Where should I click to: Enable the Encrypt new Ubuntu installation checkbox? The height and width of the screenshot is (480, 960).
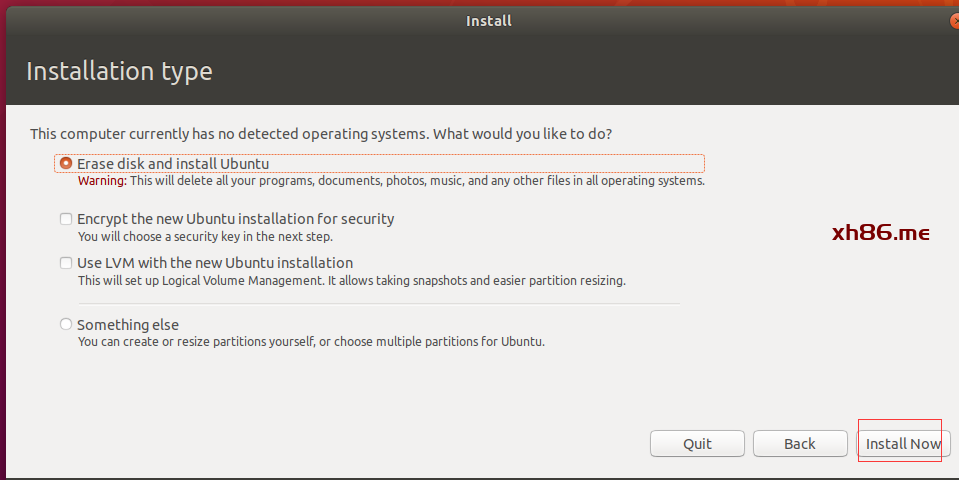tap(66, 218)
